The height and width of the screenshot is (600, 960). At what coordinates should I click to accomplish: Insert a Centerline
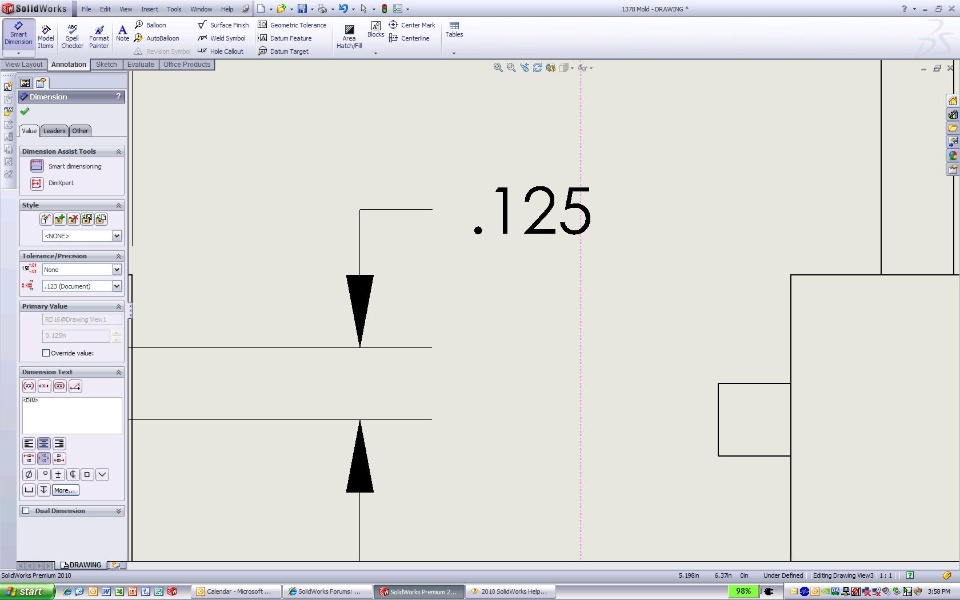409,38
